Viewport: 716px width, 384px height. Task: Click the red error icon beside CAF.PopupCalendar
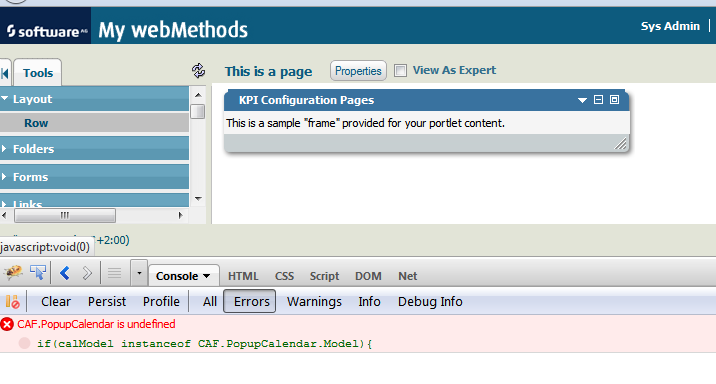point(7,325)
